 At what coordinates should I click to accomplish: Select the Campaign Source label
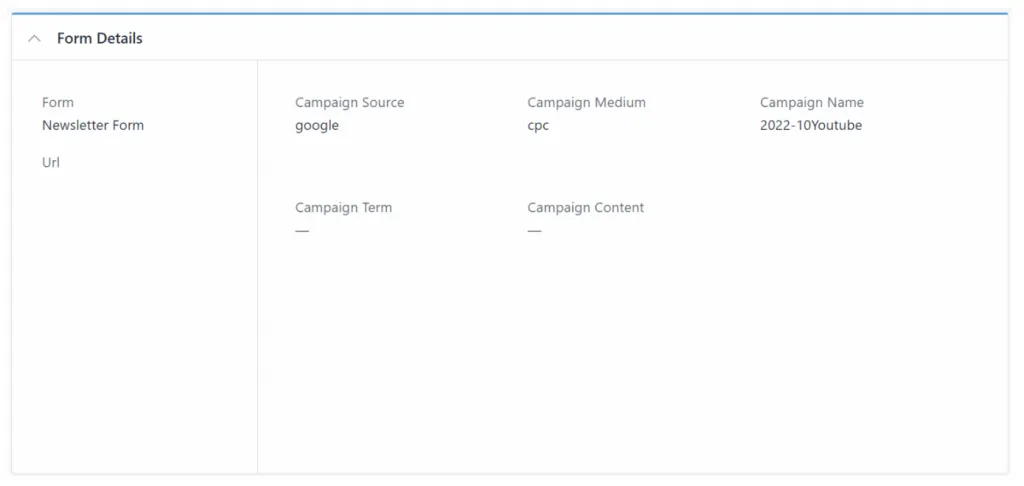(x=349, y=102)
